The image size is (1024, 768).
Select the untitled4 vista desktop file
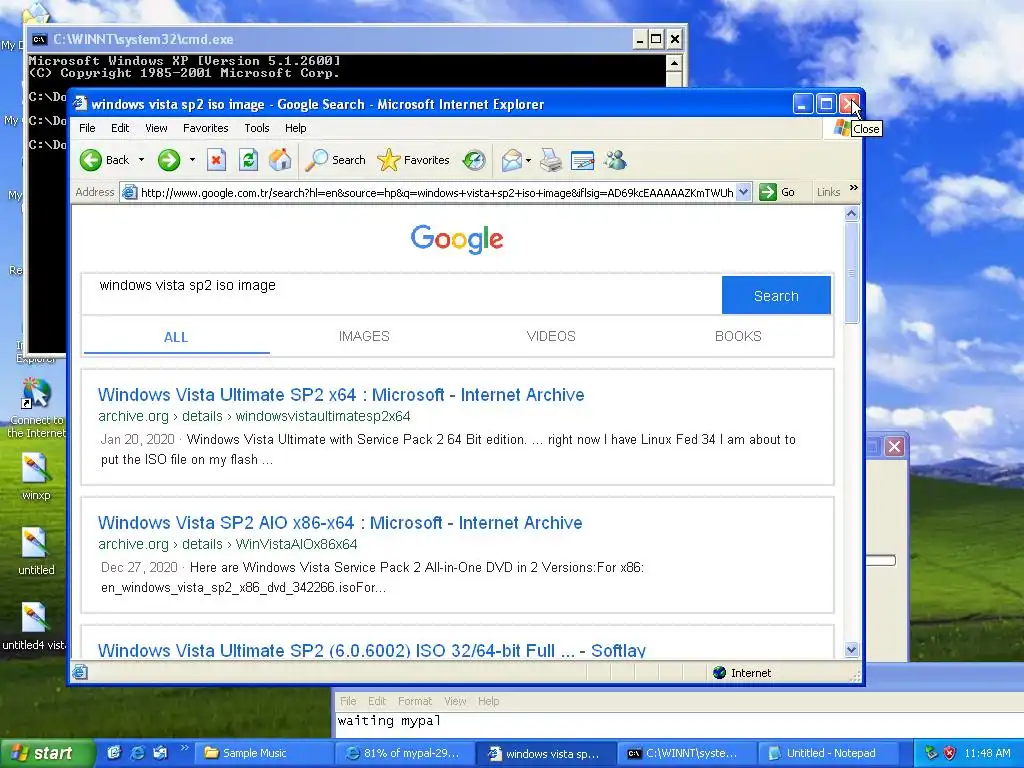[33, 627]
